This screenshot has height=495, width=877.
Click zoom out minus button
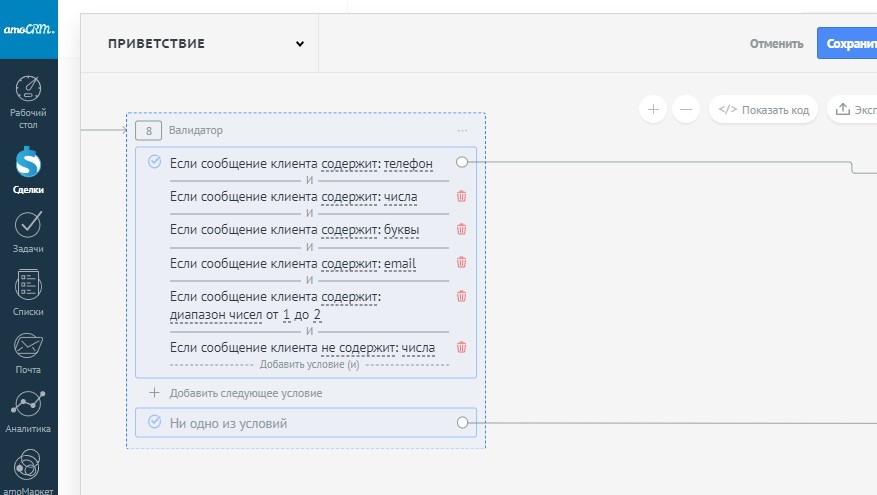pos(685,109)
